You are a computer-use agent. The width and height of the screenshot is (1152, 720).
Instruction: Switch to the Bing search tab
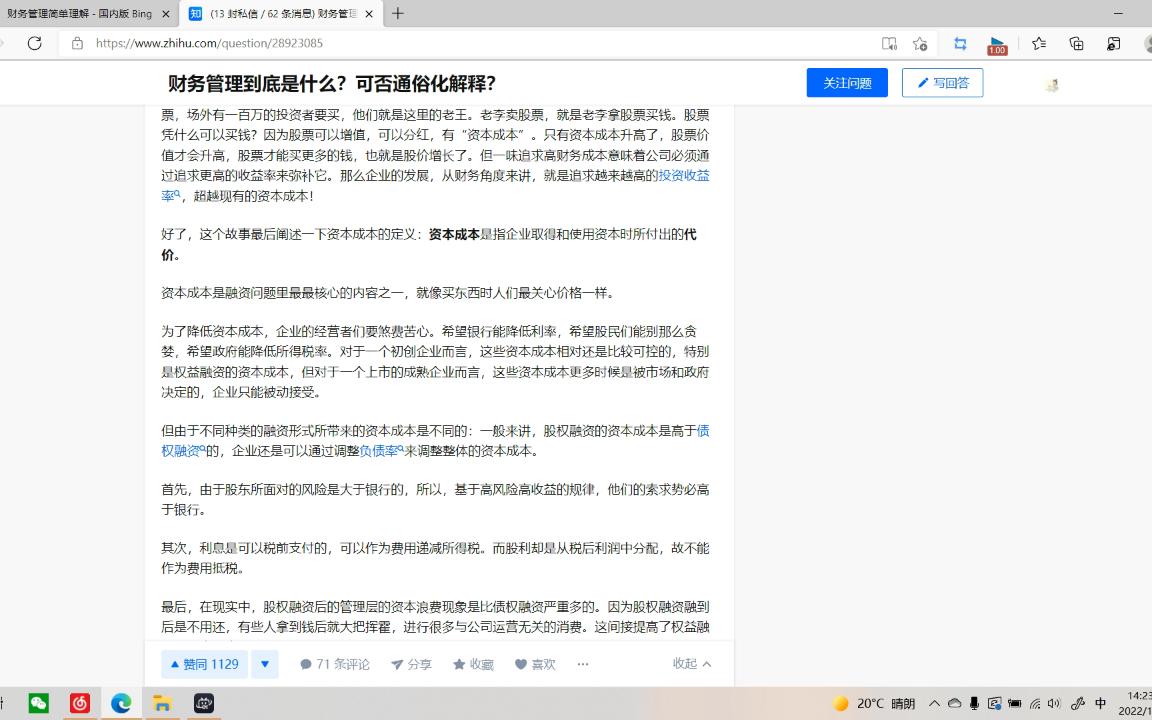(x=70, y=14)
